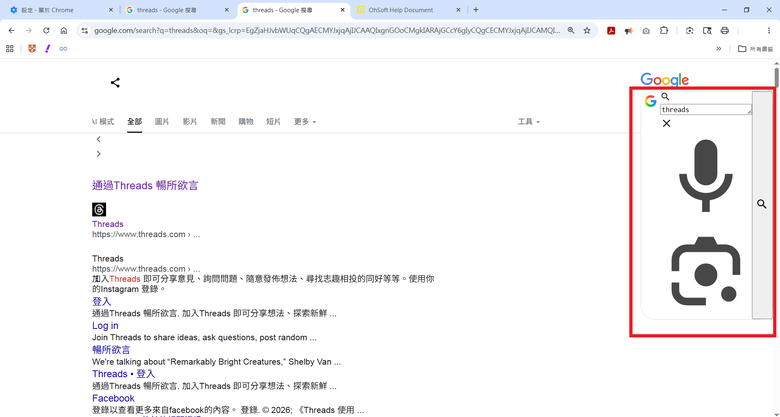Open the 所有書籤 bookmarks folder
Viewport: 780px width, 417px height.
click(756, 49)
